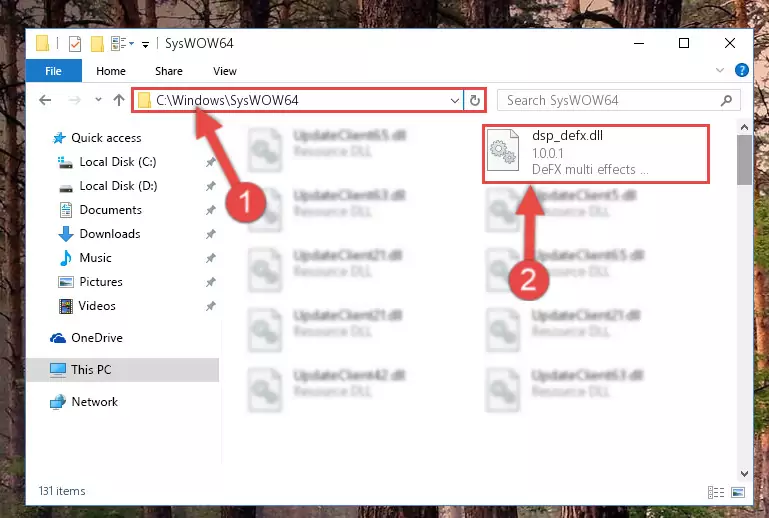769x518 pixels.
Task: Click the scroll up arrow of file list
Action: [x=744, y=128]
